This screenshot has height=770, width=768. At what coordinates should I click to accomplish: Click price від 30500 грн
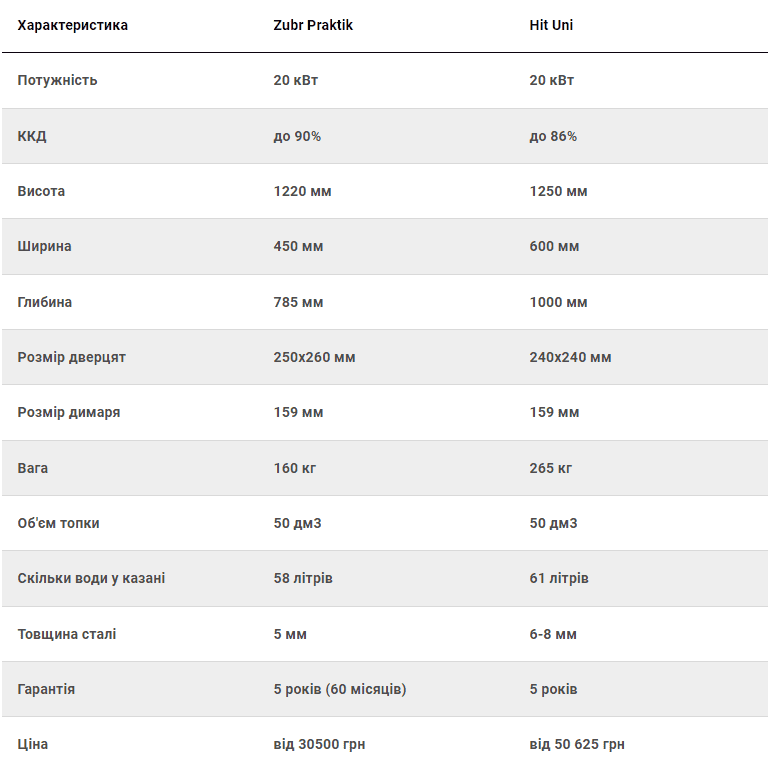[x=319, y=744]
